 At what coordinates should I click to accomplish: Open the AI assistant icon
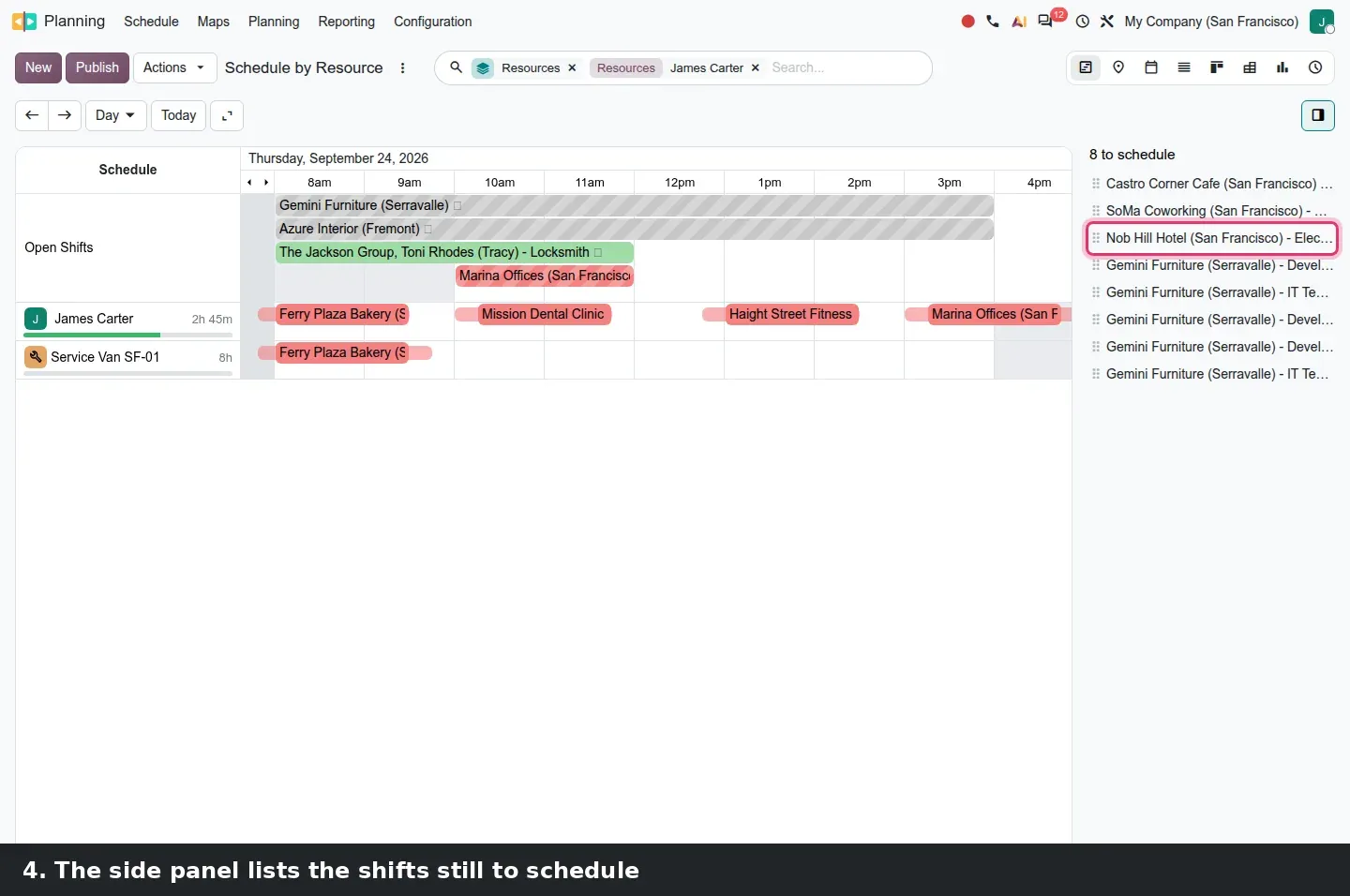[x=1019, y=22]
